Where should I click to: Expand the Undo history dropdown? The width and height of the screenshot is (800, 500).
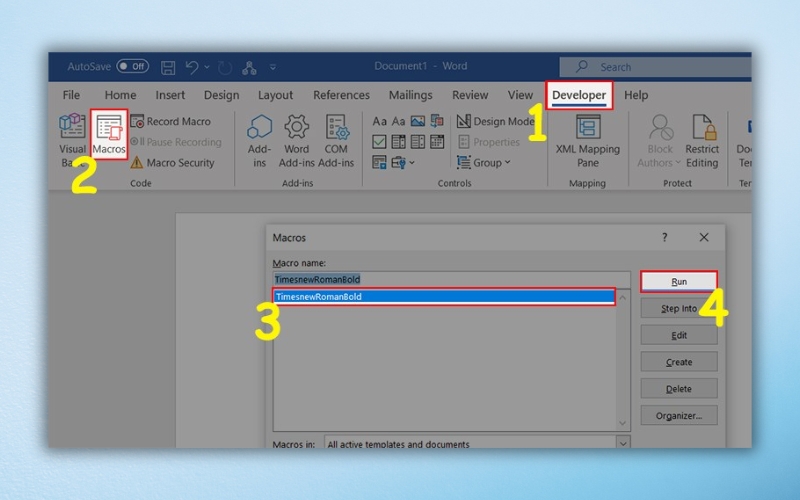coord(207,67)
